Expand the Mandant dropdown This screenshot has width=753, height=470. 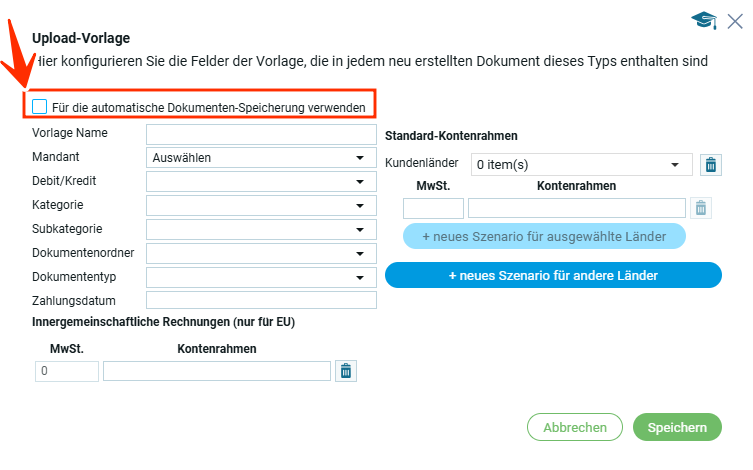click(x=261, y=158)
